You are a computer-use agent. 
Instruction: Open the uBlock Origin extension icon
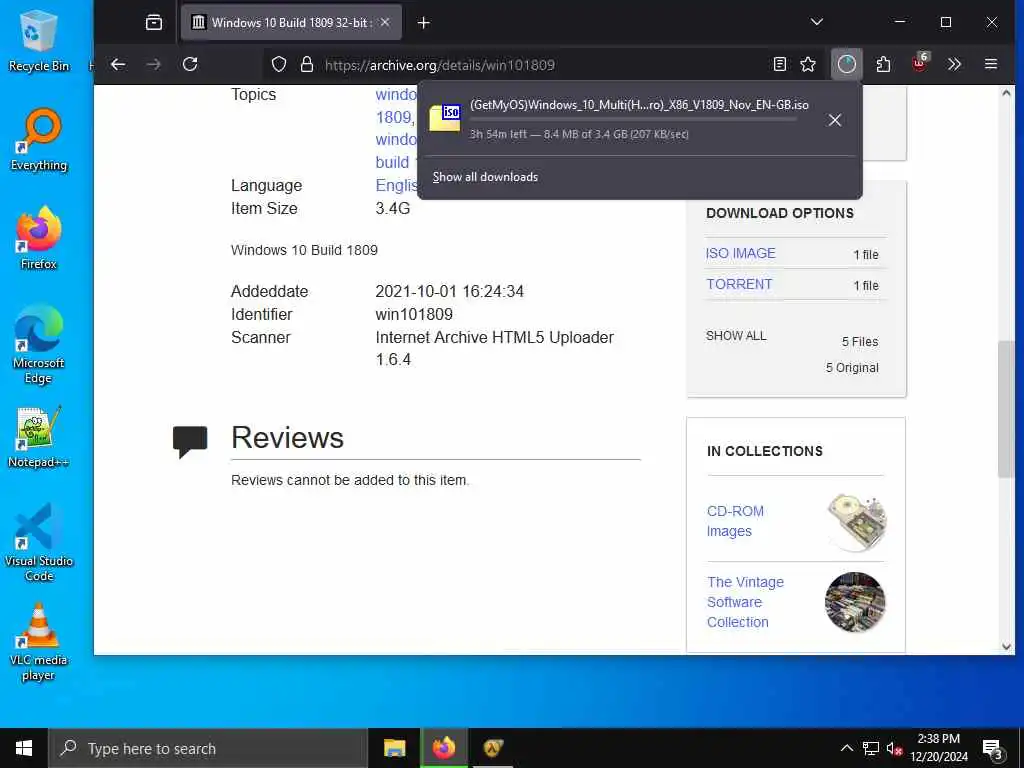pyautogui.click(x=919, y=63)
